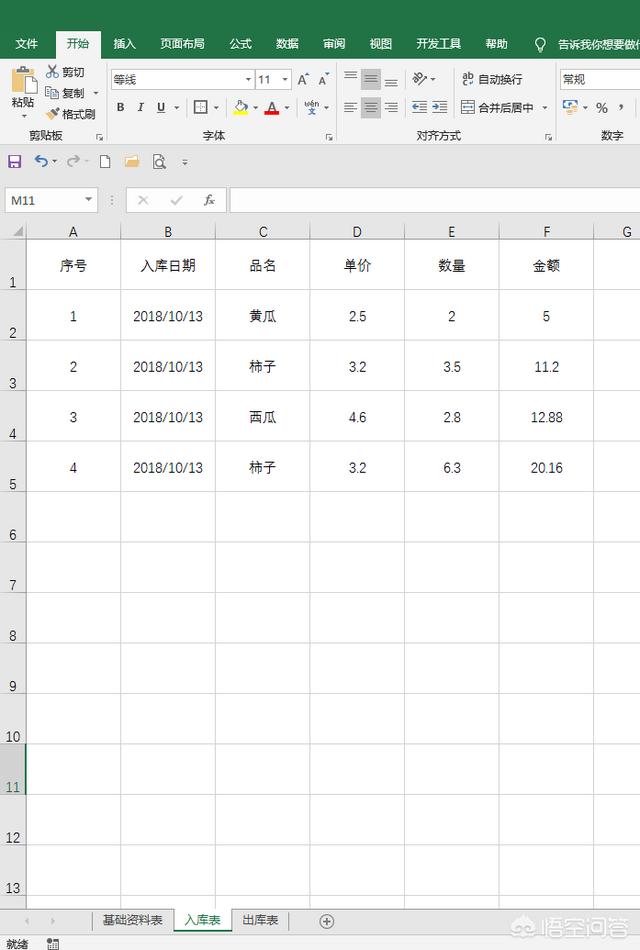This screenshot has width=640, height=950.
Task: Decrease font size with the smaller A icon
Action: [x=323, y=79]
